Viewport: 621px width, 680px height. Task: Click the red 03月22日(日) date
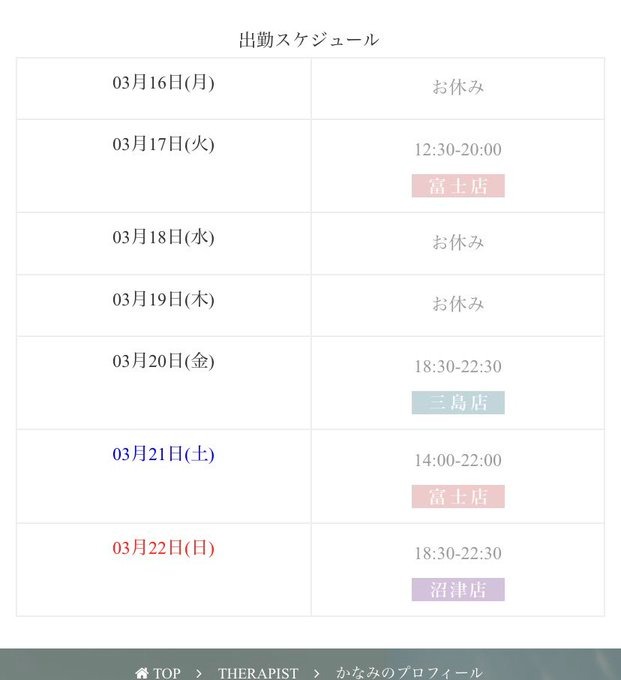coord(163,548)
